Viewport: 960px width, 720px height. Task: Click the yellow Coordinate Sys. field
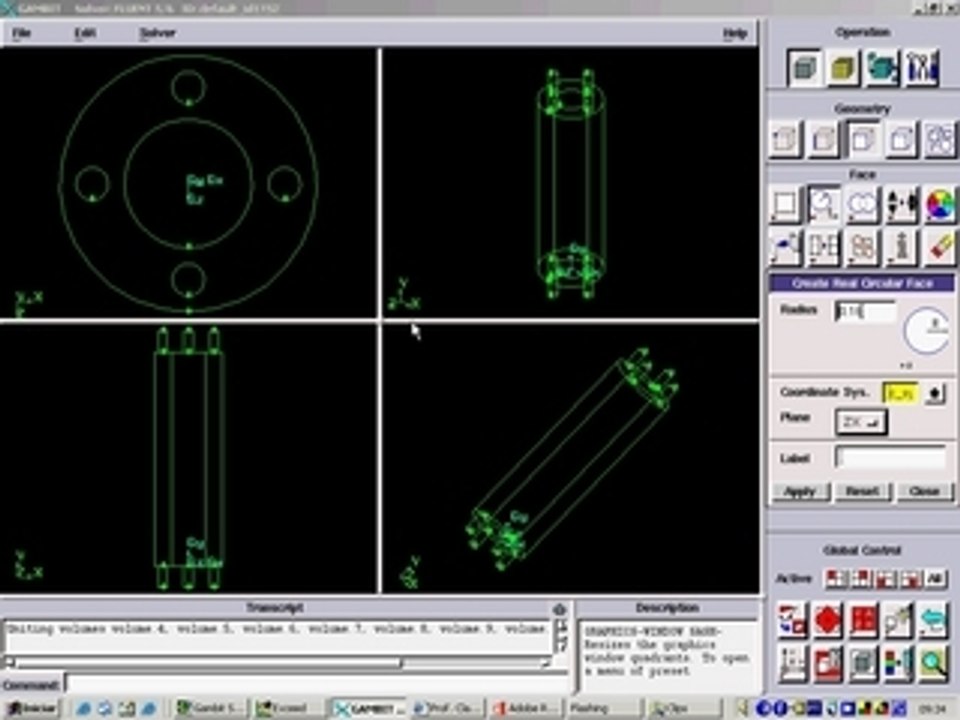899,393
